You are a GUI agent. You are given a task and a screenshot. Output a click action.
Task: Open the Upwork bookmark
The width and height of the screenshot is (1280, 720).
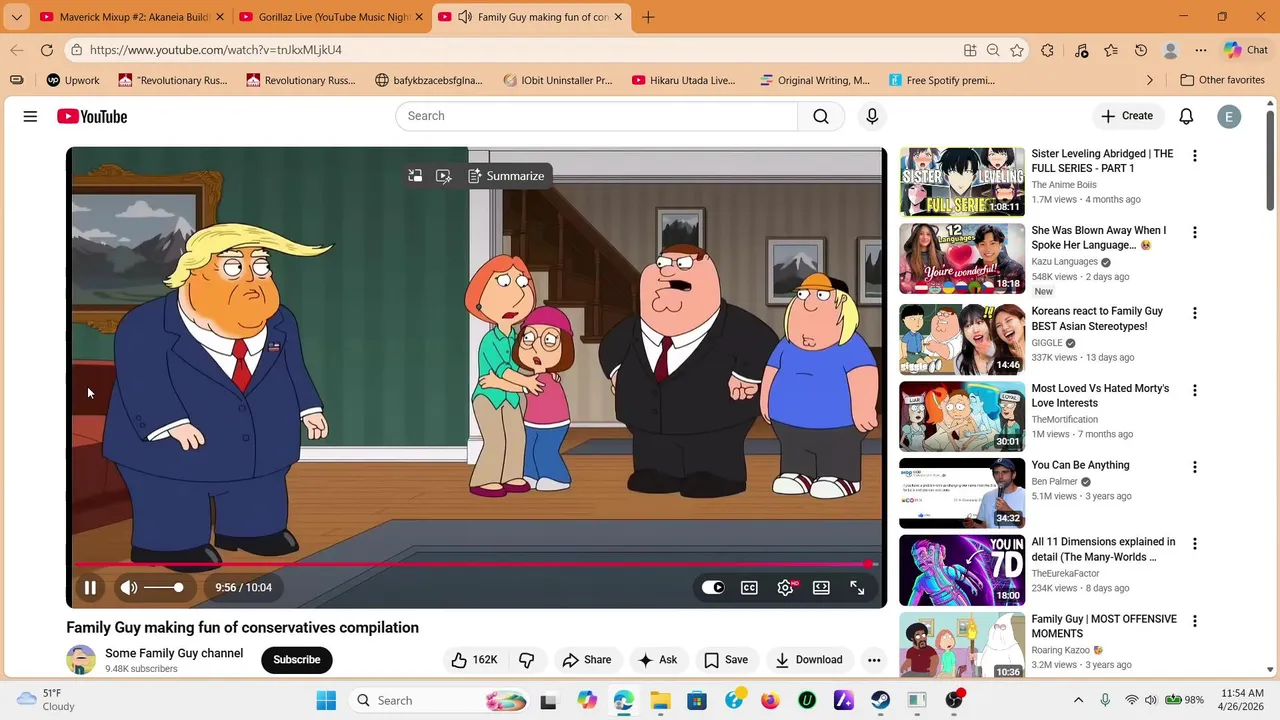point(72,80)
